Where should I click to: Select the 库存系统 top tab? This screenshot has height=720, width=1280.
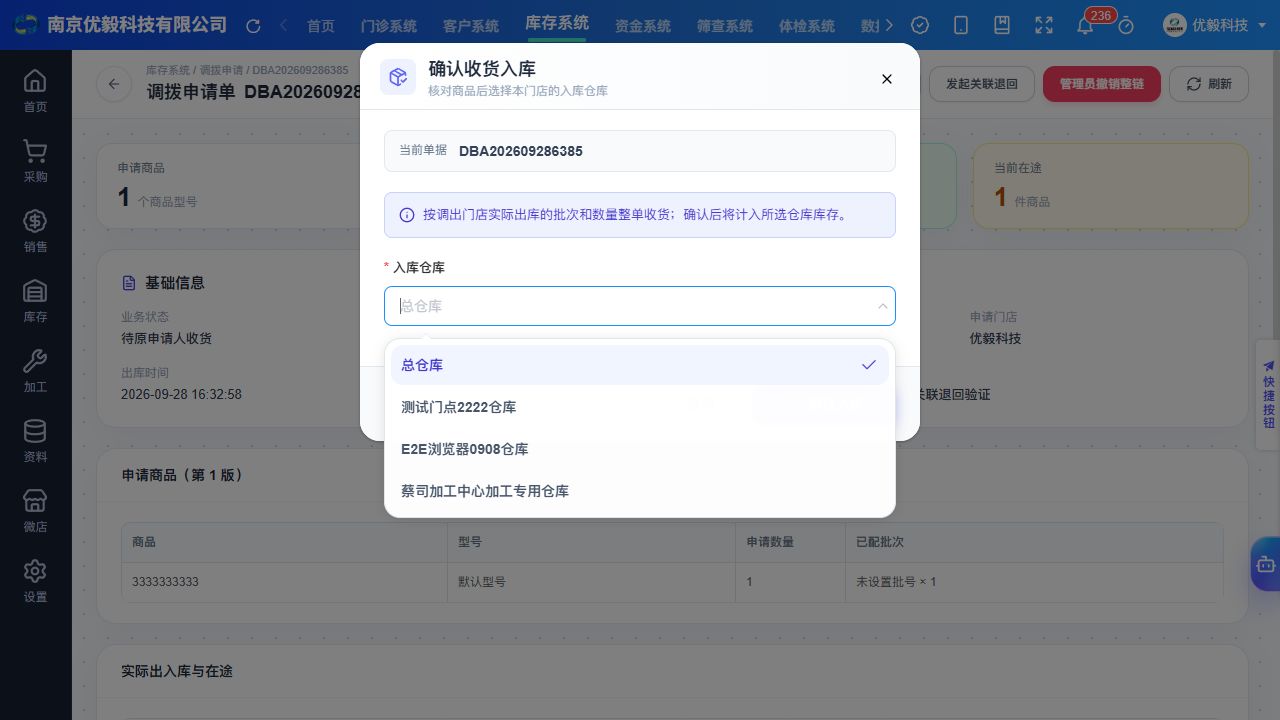point(557,24)
